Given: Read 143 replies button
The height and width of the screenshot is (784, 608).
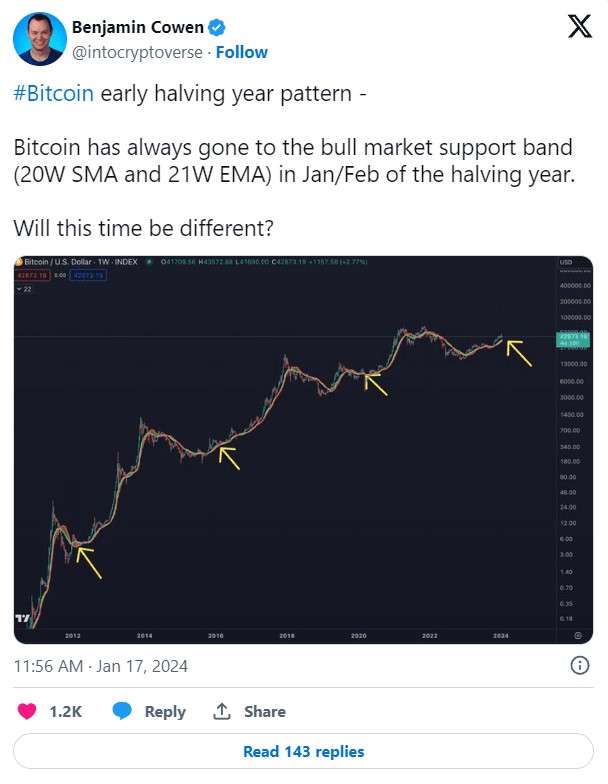Looking at the screenshot, I should point(304,751).
